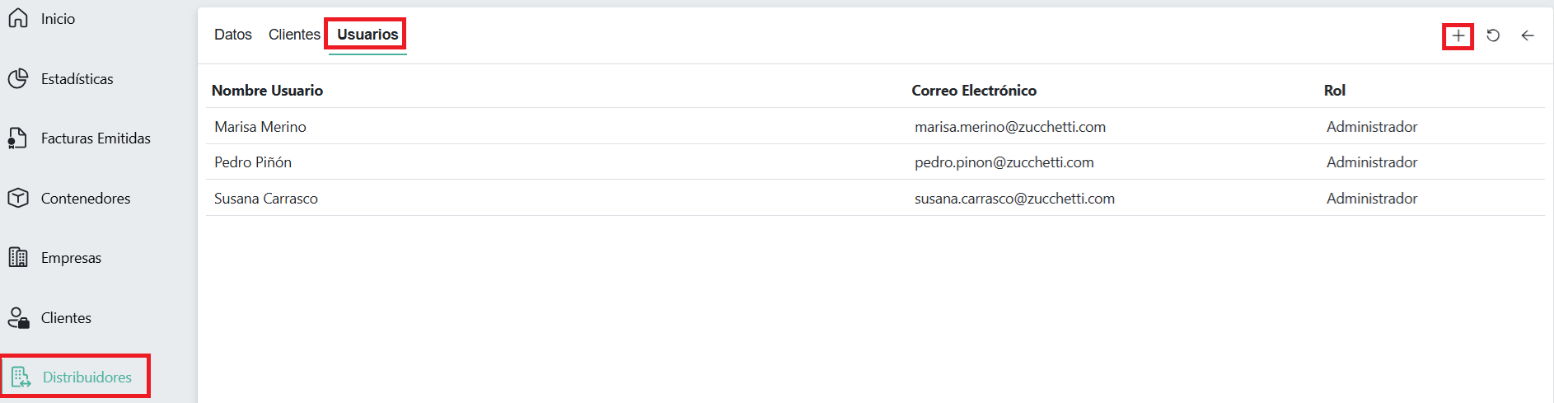Switch to the Clientes tab
The height and width of the screenshot is (403, 1554).
[x=294, y=34]
